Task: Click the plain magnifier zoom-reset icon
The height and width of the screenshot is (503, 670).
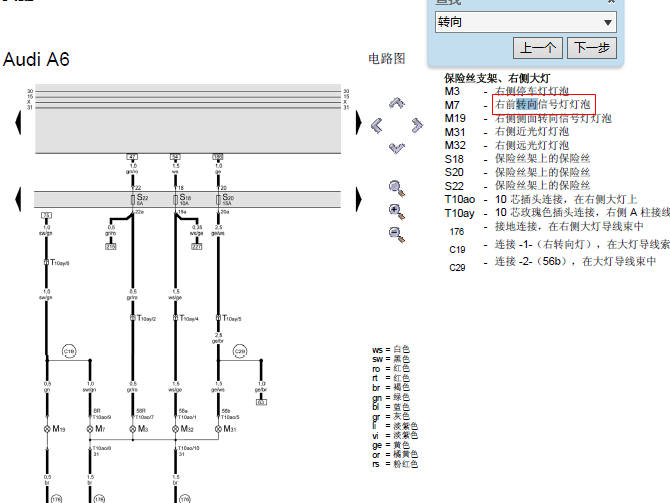Action: pos(397,188)
